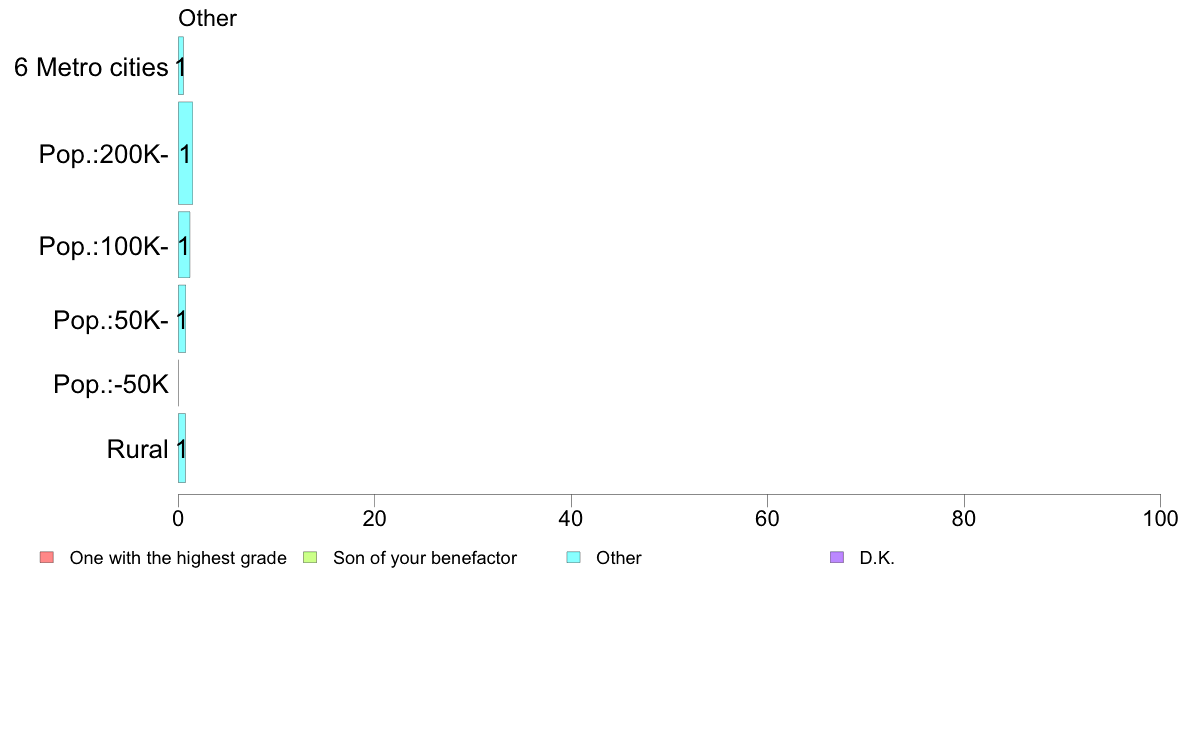Click the 60 tick label on the x-axis

pos(767,518)
